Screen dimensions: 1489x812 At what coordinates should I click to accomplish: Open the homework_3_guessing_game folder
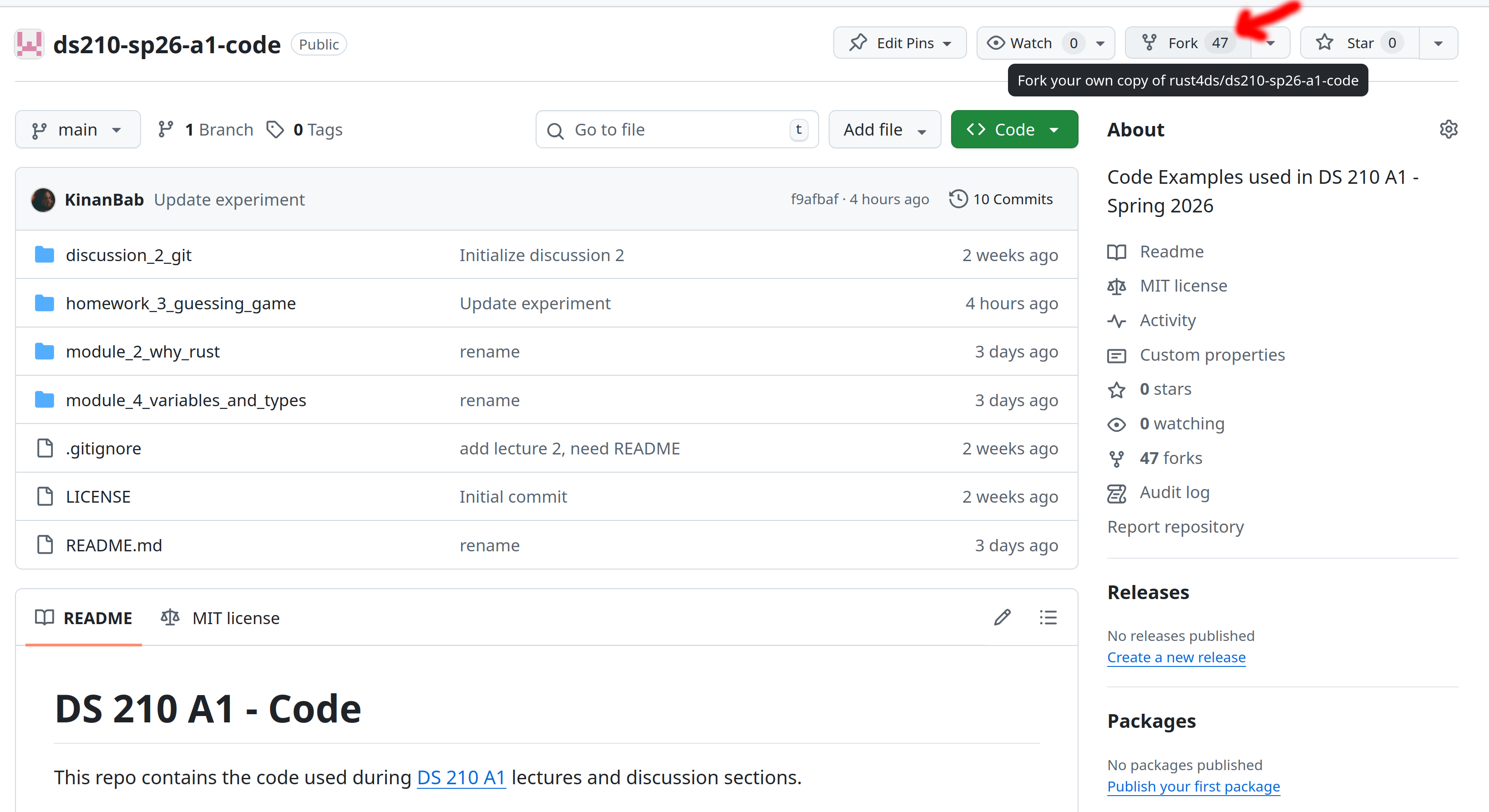[180, 303]
